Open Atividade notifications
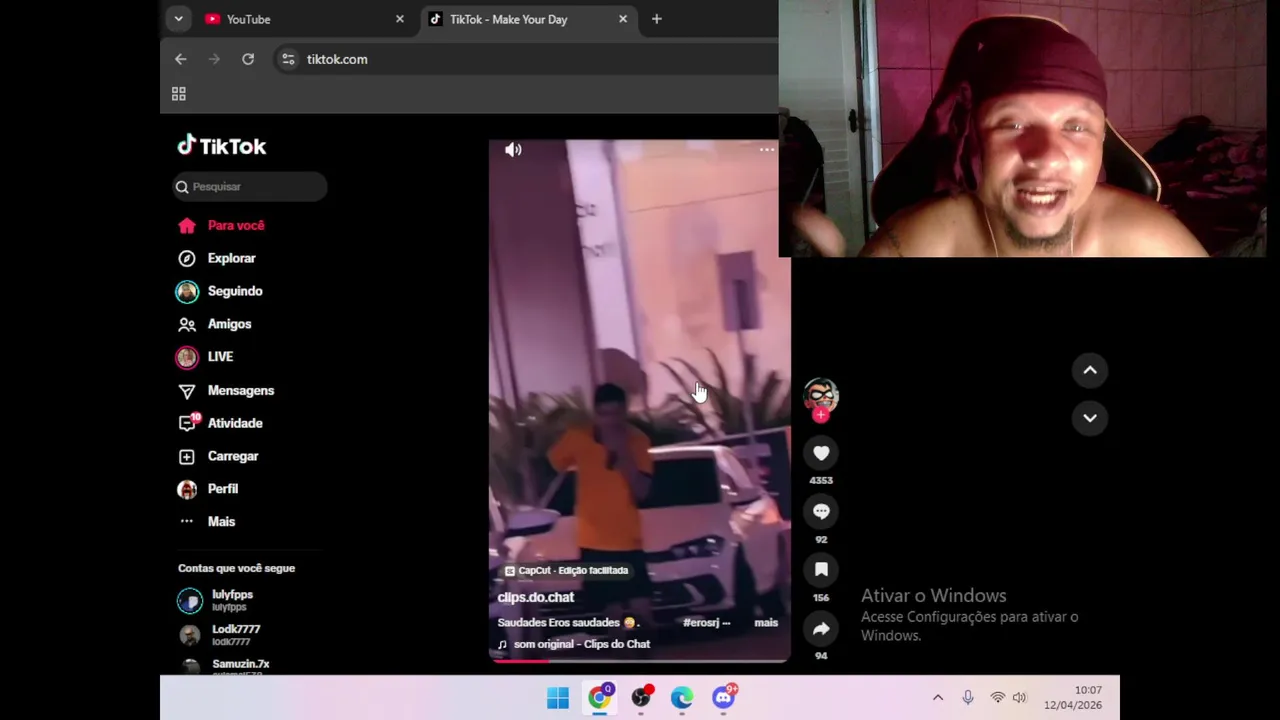 (x=220, y=423)
